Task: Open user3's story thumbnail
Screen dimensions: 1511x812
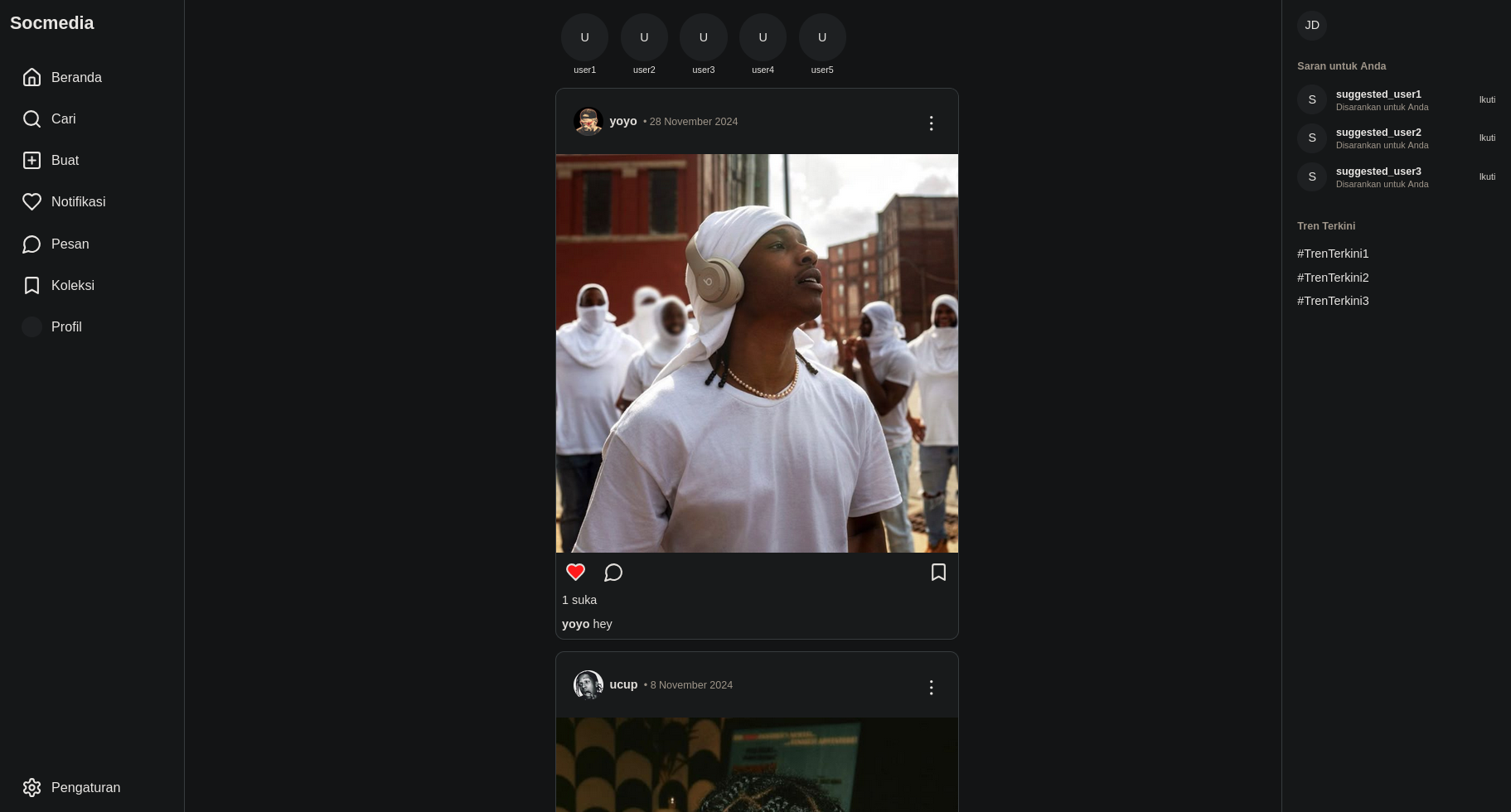Action: pyautogui.click(x=704, y=37)
